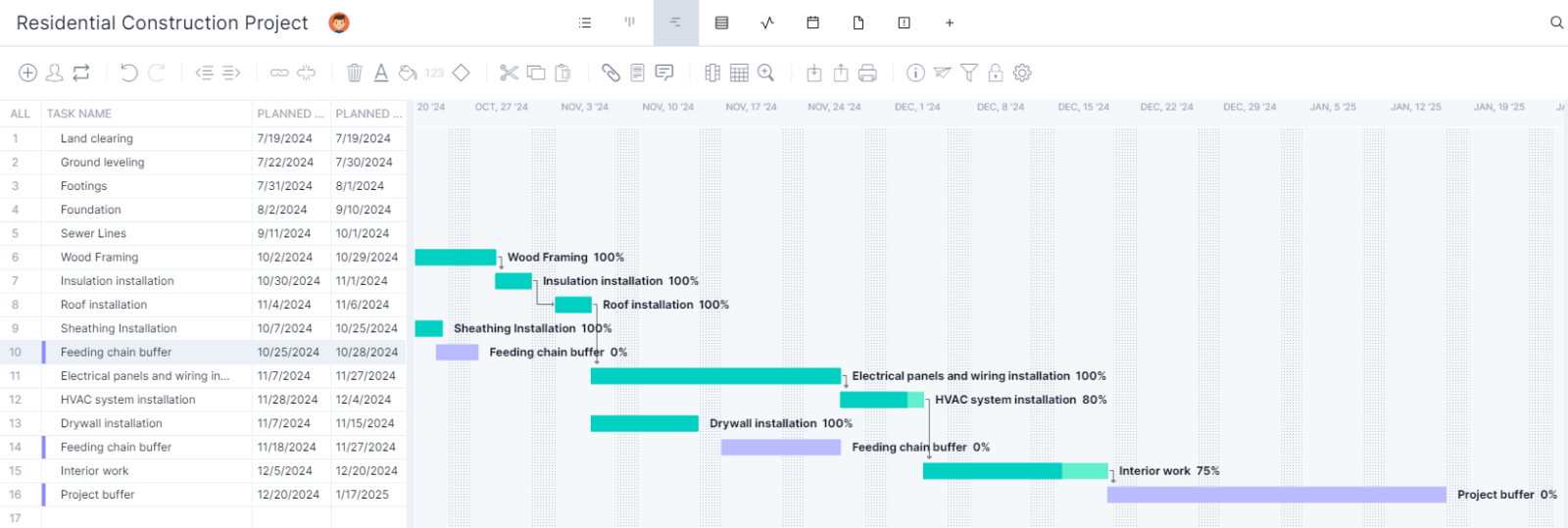Image resolution: width=1568 pixels, height=528 pixels.
Task: Click the assign person icon
Action: (x=55, y=72)
